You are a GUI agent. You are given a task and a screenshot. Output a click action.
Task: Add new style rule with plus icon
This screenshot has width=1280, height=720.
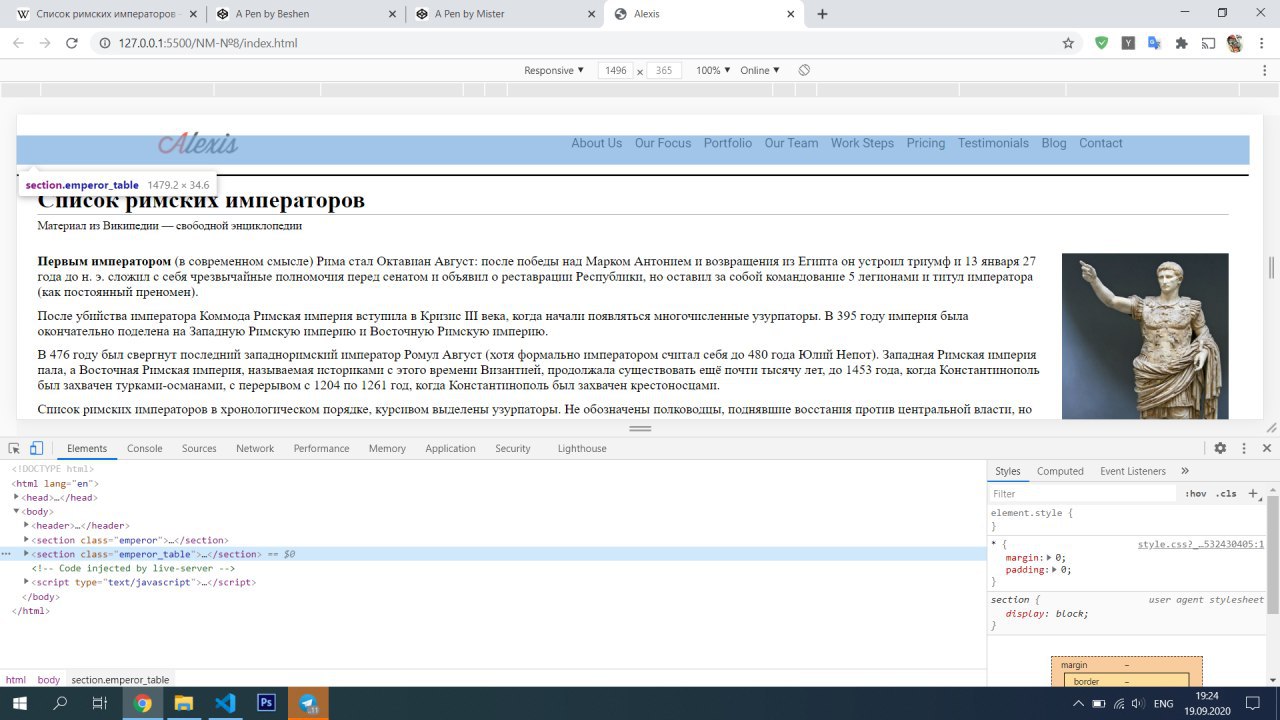(x=1253, y=493)
